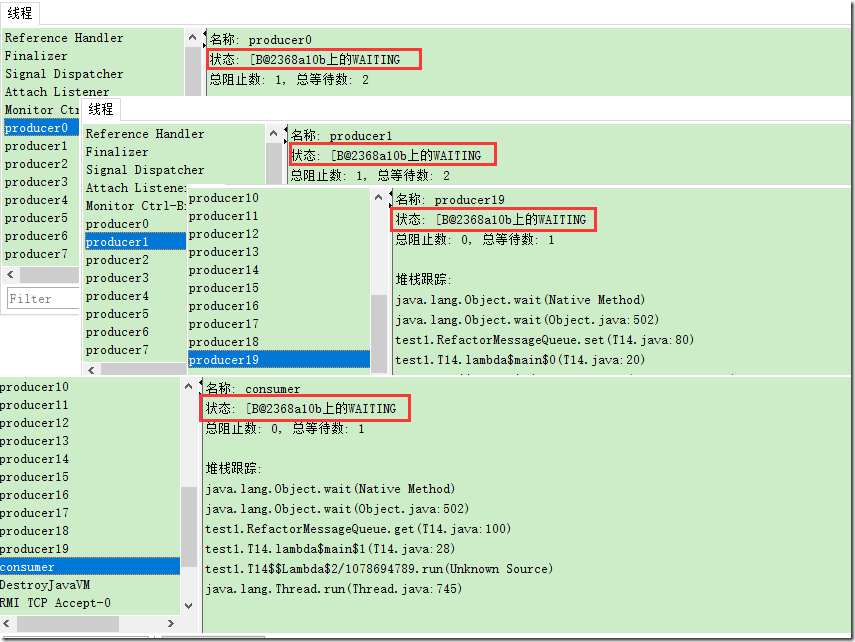
Task: Click the T14$$Lambda$2 run(Unknown Source) line
Action: tap(379, 569)
